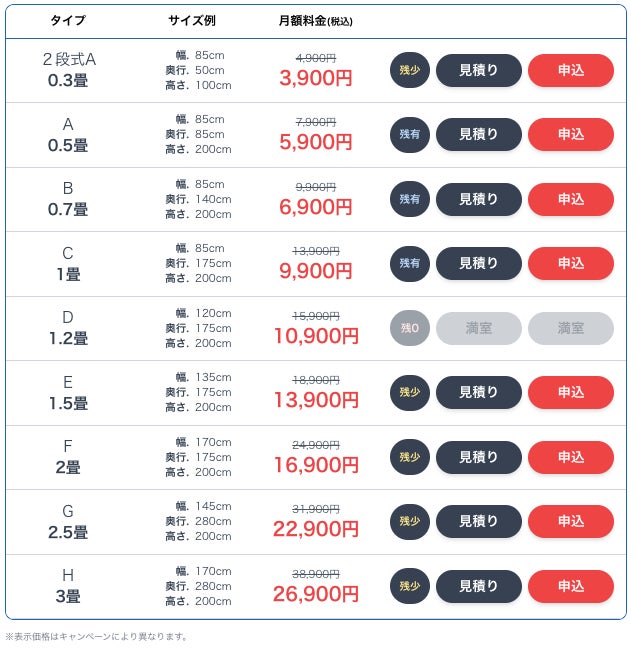The width and height of the screenshot is (631, 650).
Task: Apply with 申込 for type F 2畳
Action: click(x=570, y=457)
